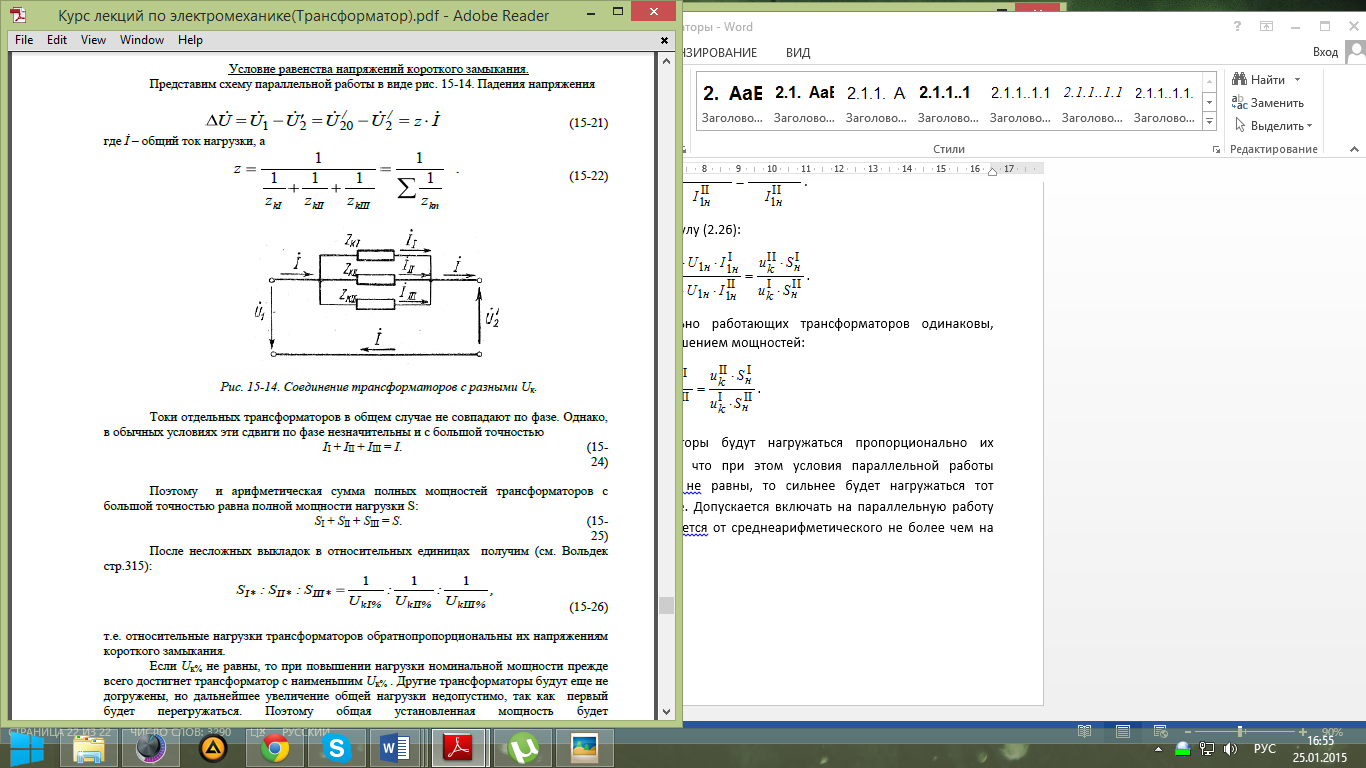The image size is (1366, 768).
Task: Switch Word to Web Layout view
Action: point(1159,732)
